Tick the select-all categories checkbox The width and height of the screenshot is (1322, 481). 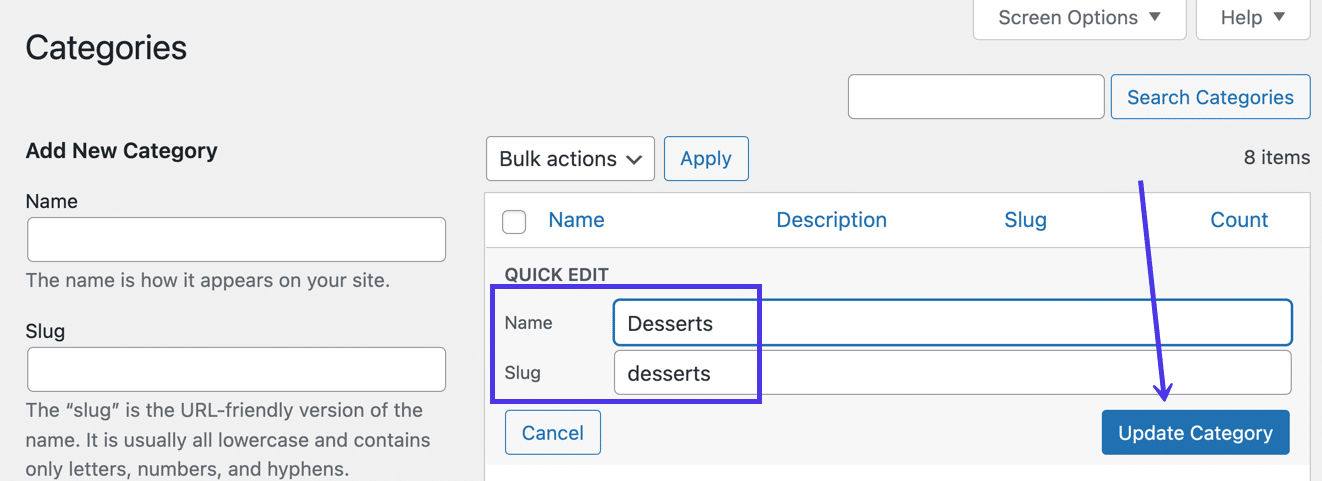point(514,222)
